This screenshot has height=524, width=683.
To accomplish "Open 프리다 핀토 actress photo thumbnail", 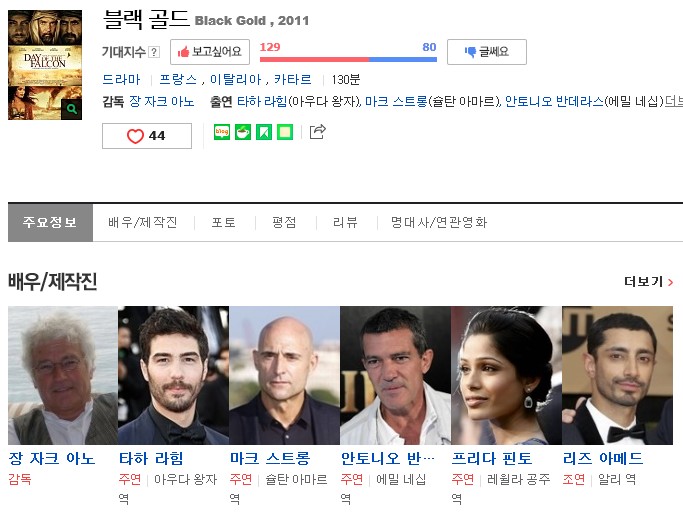I will pos(506,375).
